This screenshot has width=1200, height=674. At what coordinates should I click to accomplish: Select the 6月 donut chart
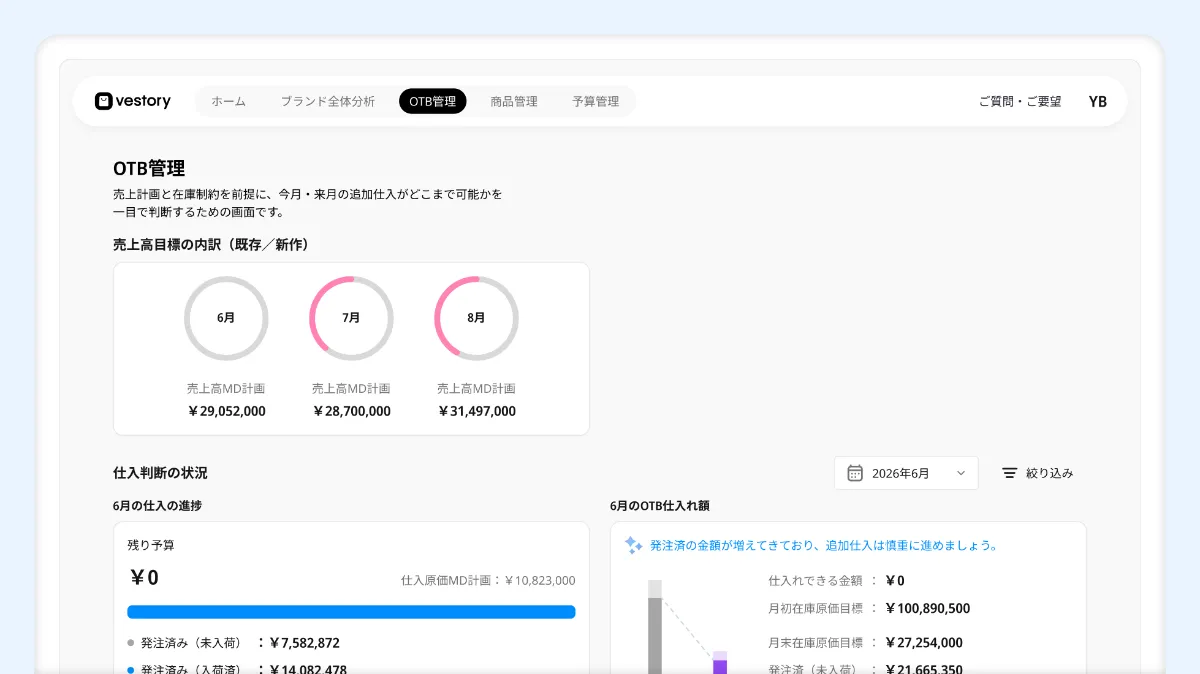[226, 318]
